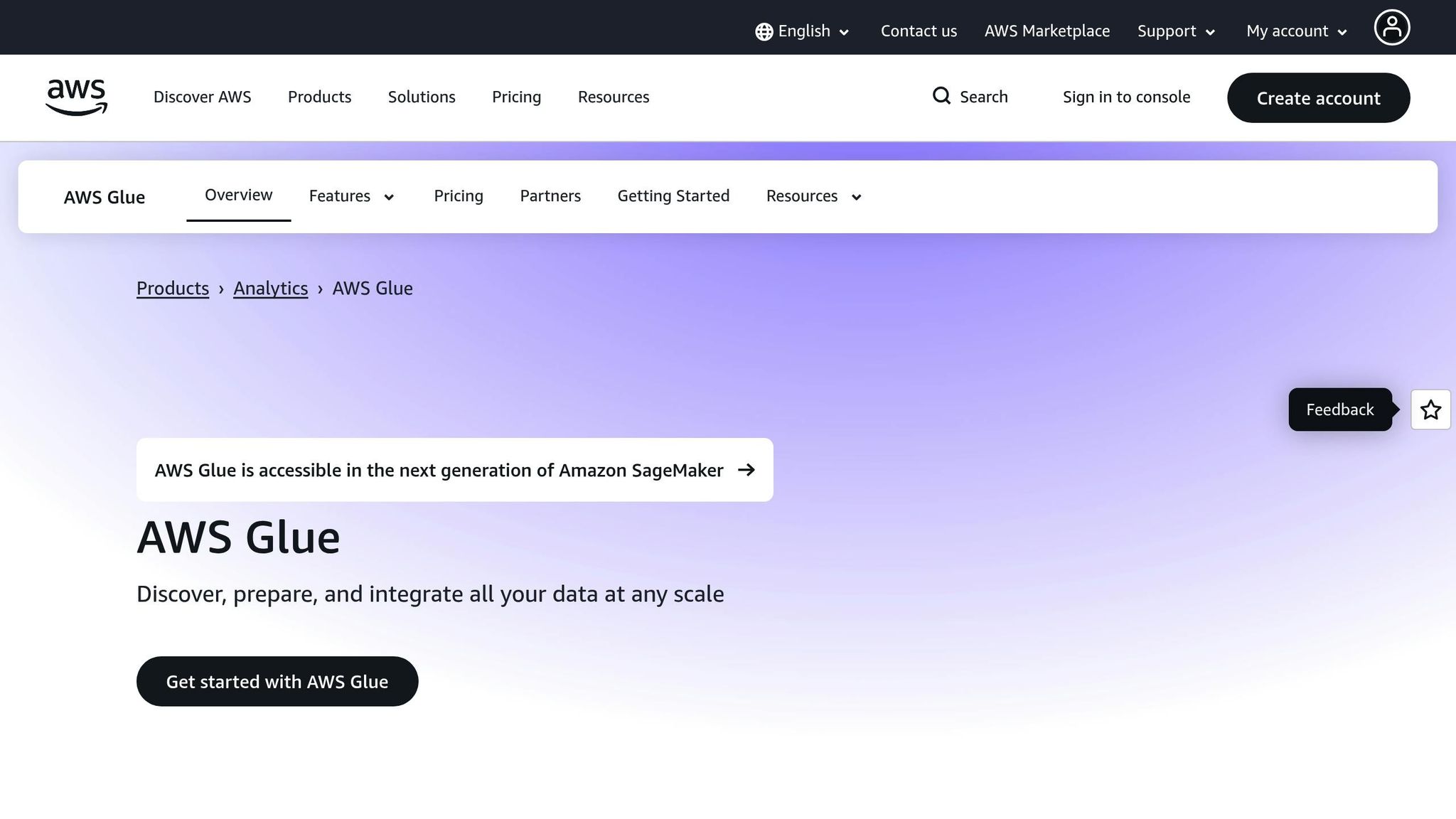This screenshot has width=1456, height=819.
Task: Open Solutions in main navigation
Action: coord(421,97)
